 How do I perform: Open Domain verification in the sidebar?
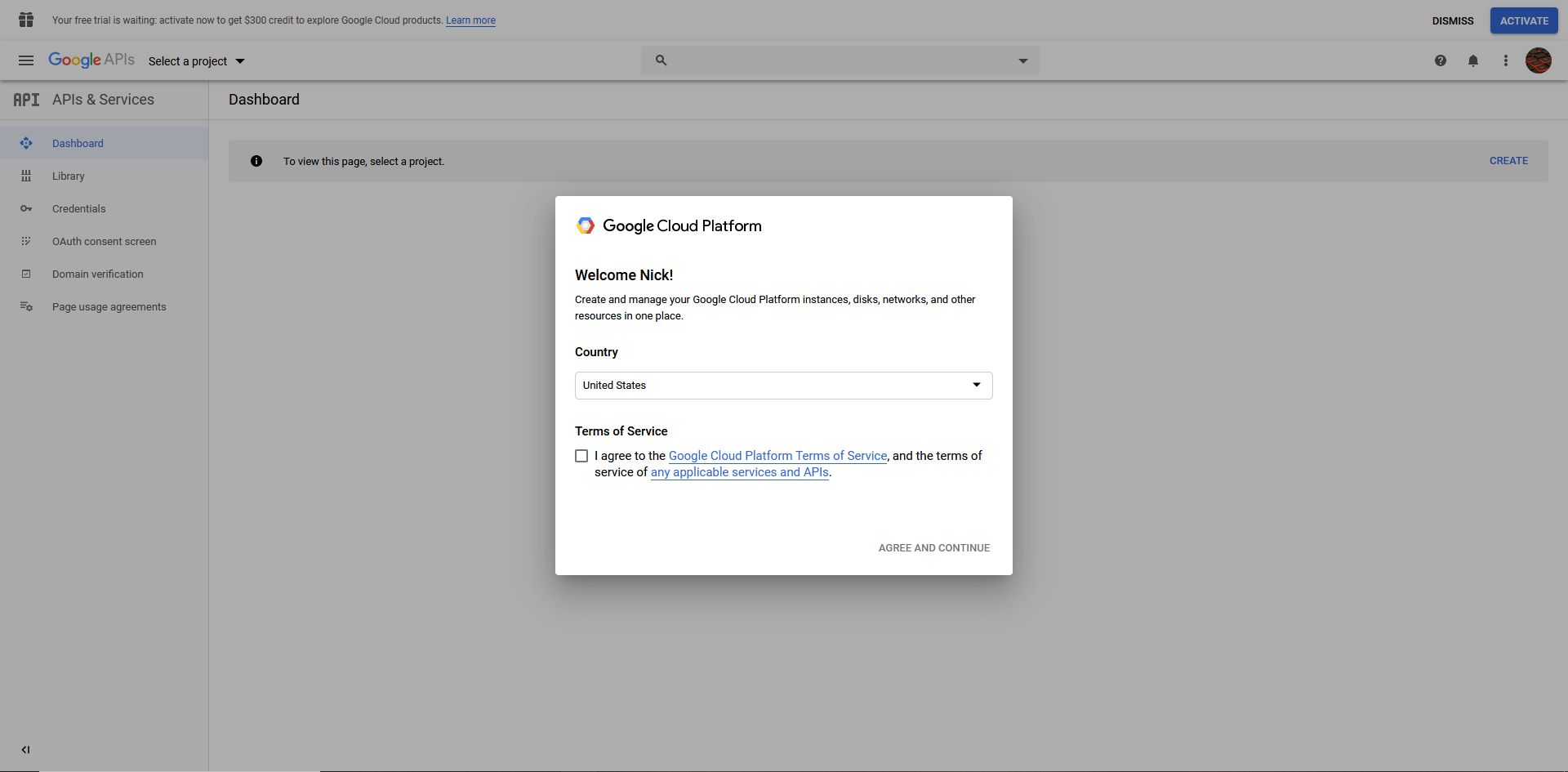105,274
